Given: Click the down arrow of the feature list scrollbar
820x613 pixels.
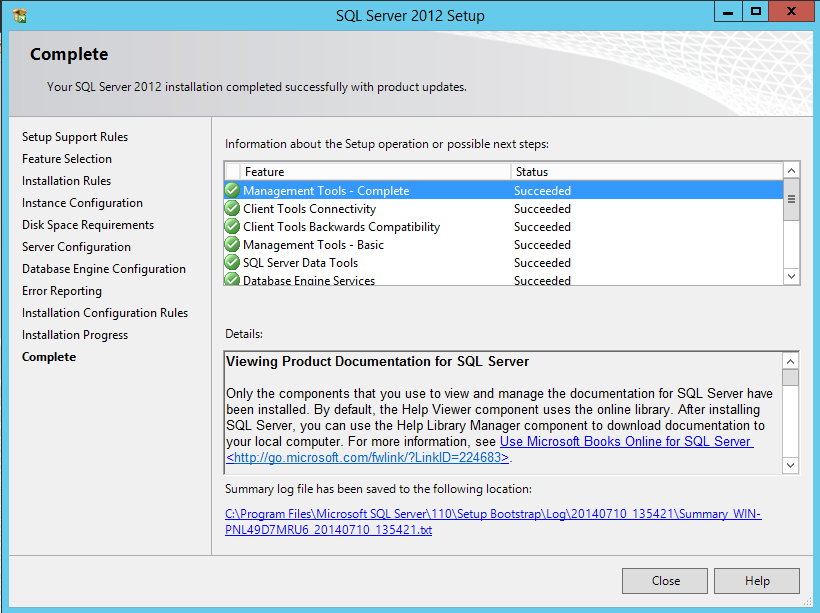Looking at the screenshot, I should (792, 276).
